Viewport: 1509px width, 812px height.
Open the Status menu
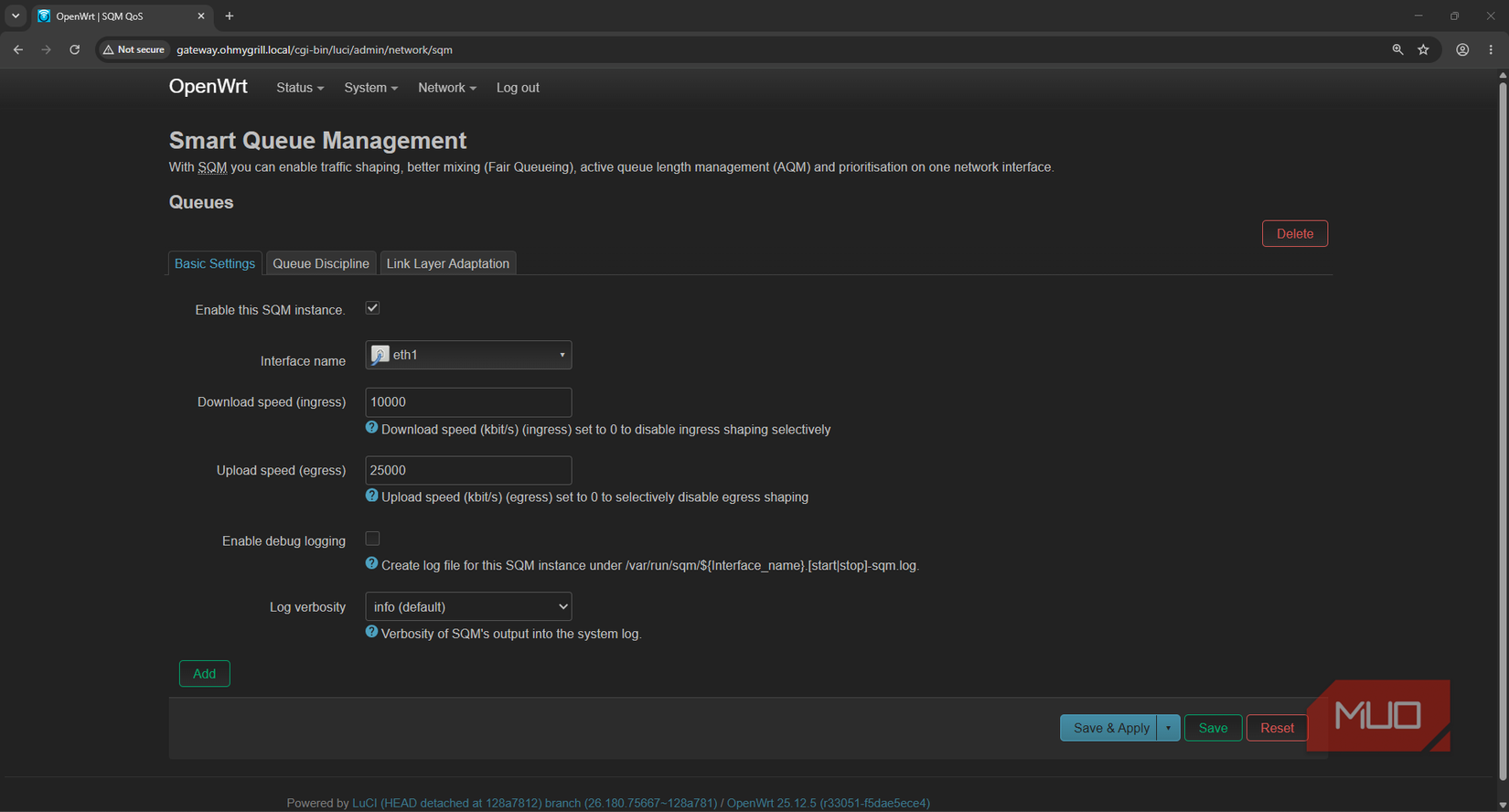(x=300, y=88)
